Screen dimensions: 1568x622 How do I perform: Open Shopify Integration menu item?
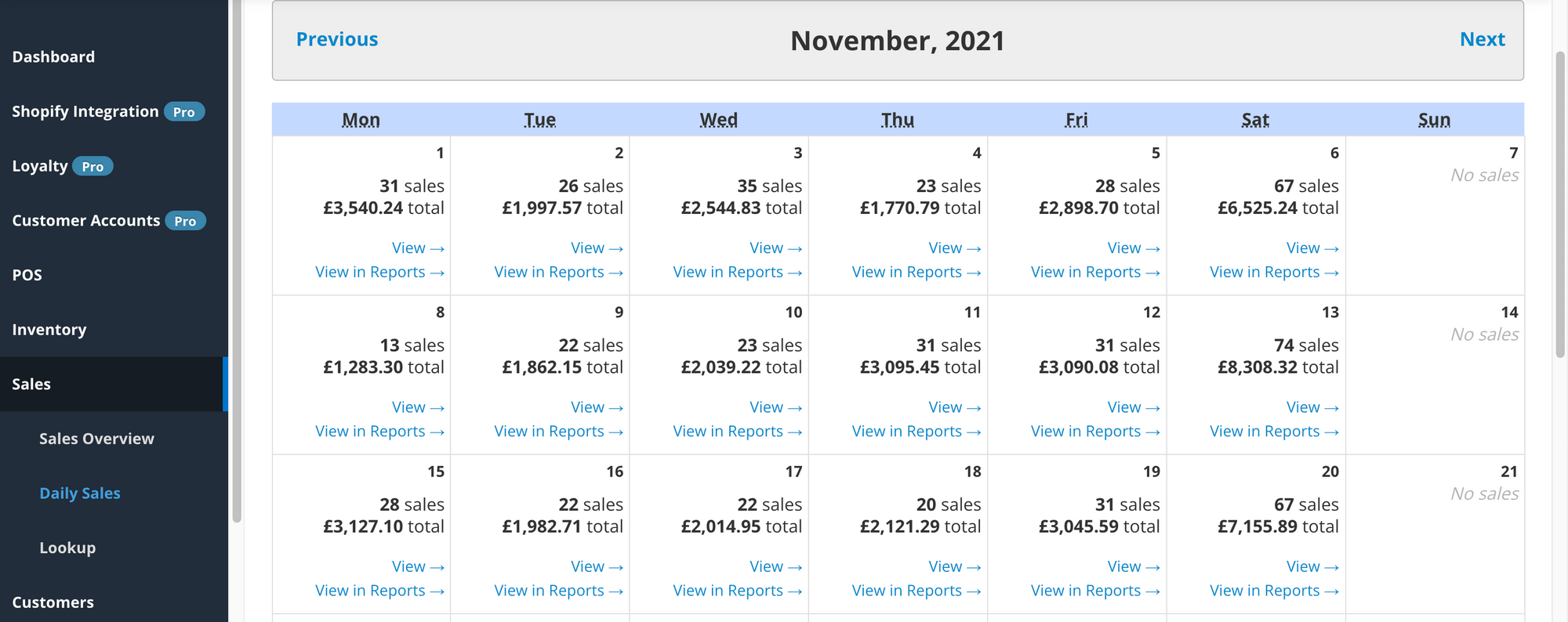tap(85, 111)
